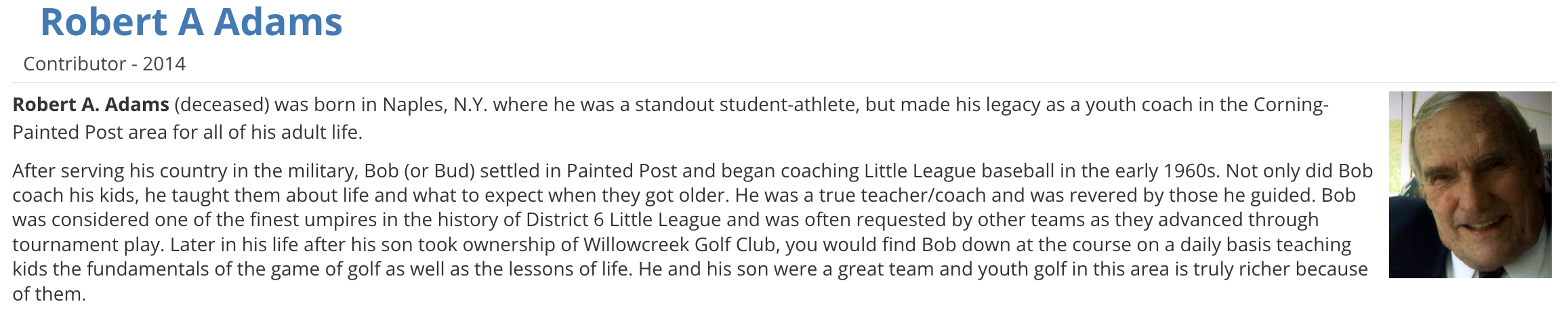1568x329 pixels.
Task: Open the portrait photo of Robert Adams
Action: (x=1469, y=184)
